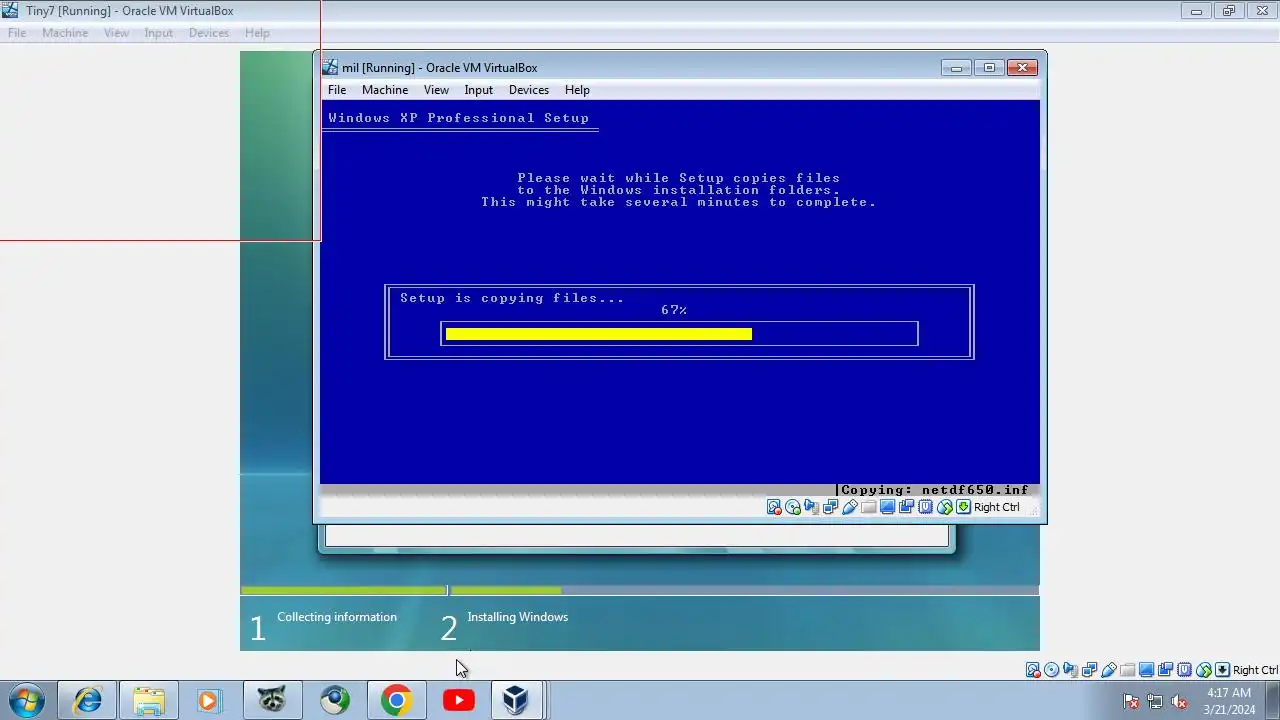This screenshot has width=1280, height=720.
Task: Open Machine menu in mil VM window
Action: tap(385, 90)
